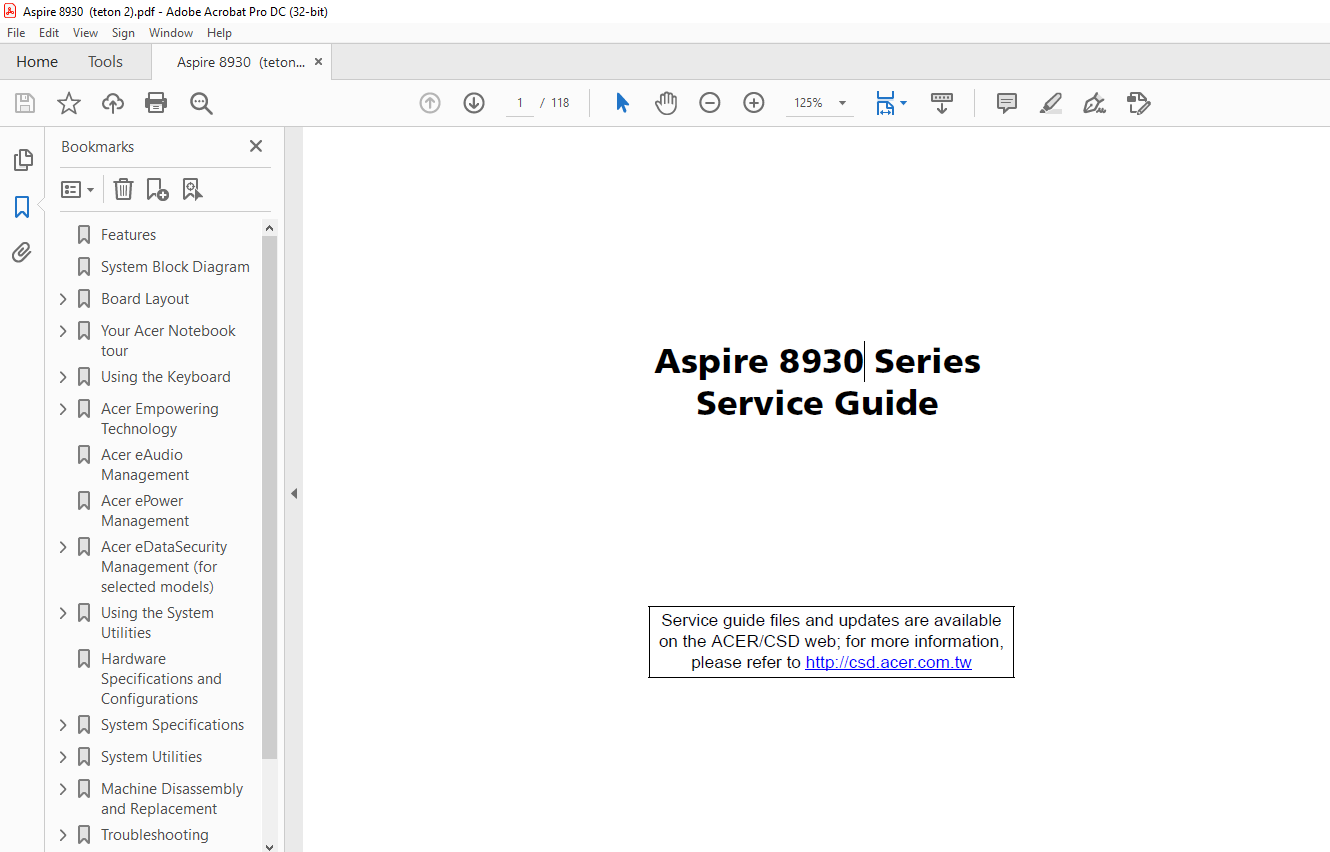Zoom in with plus icon

tap(754, 103)
